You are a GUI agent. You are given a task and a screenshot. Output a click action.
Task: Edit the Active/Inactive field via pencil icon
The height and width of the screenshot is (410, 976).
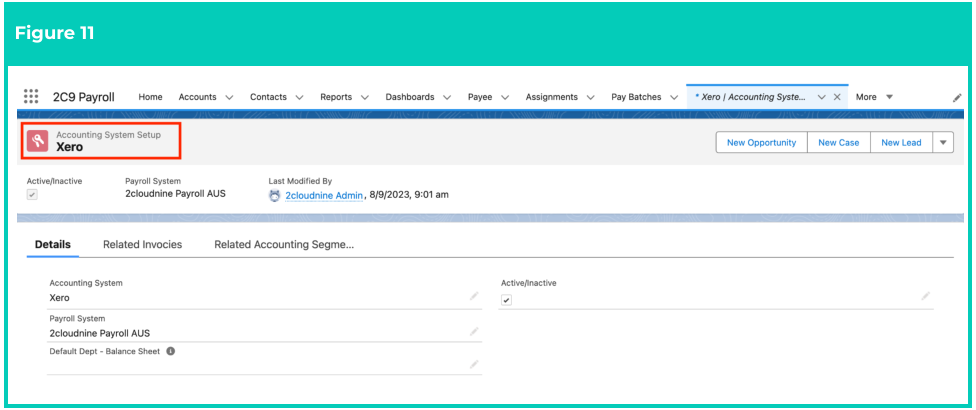coord(926,296)
